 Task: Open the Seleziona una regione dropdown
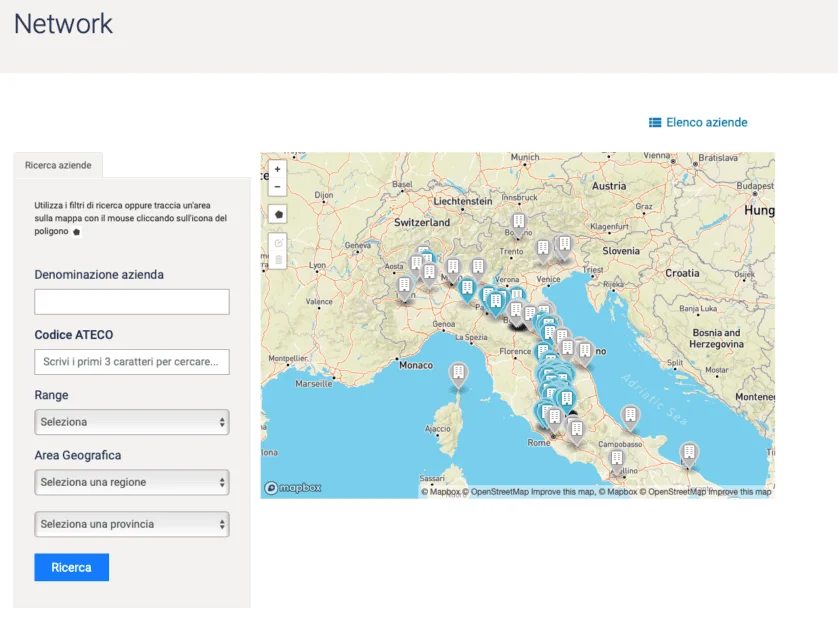[x=132, y=482]
